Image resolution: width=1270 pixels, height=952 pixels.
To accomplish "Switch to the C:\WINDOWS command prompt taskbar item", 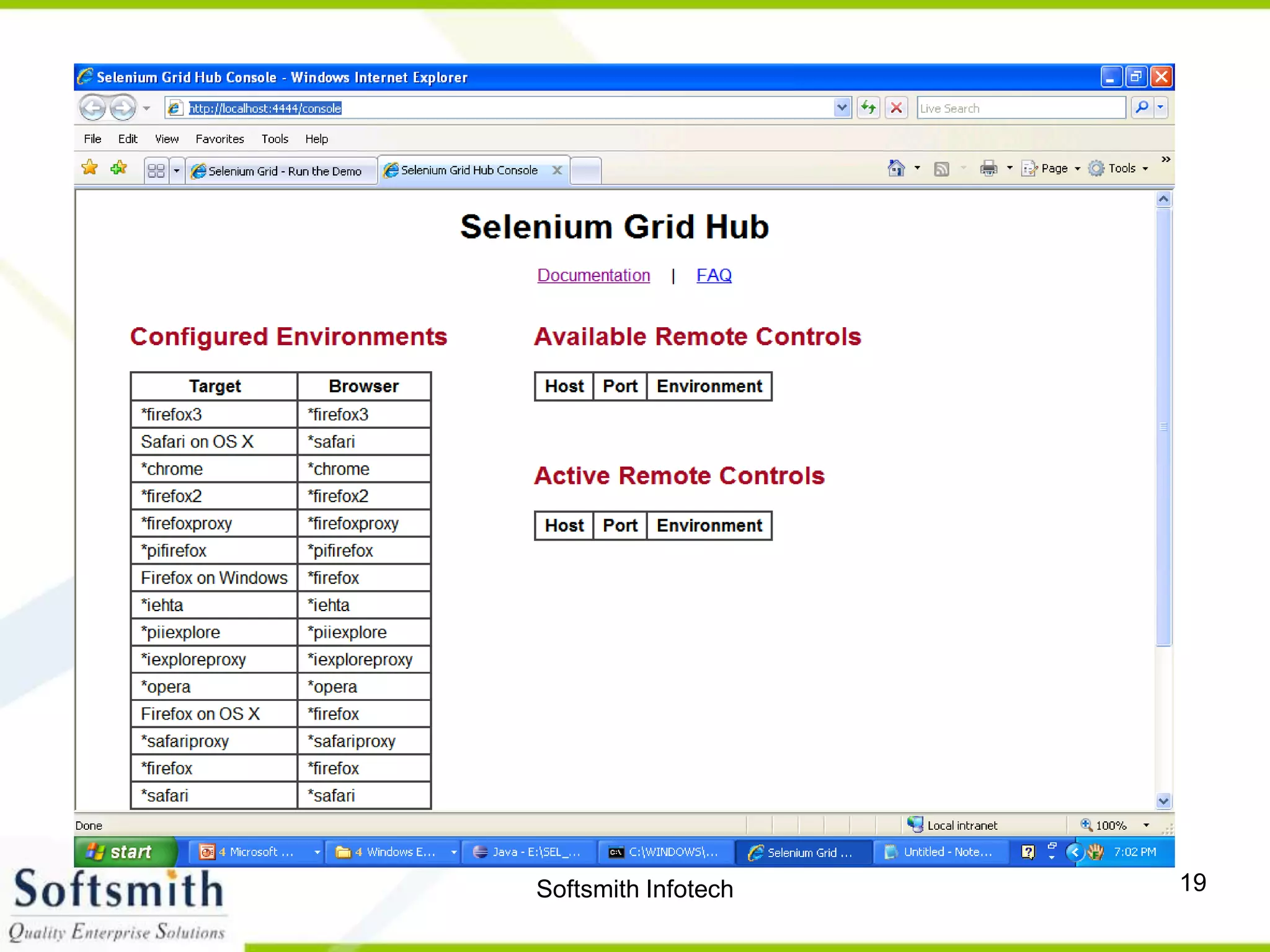I will click(665, 852).
